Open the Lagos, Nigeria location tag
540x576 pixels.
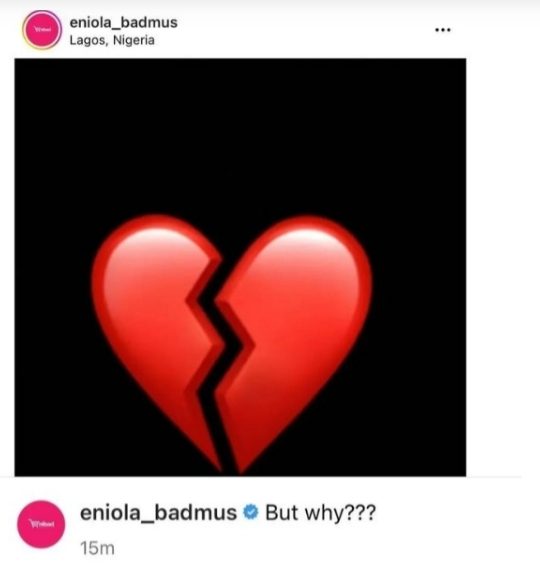coord(112,40)
